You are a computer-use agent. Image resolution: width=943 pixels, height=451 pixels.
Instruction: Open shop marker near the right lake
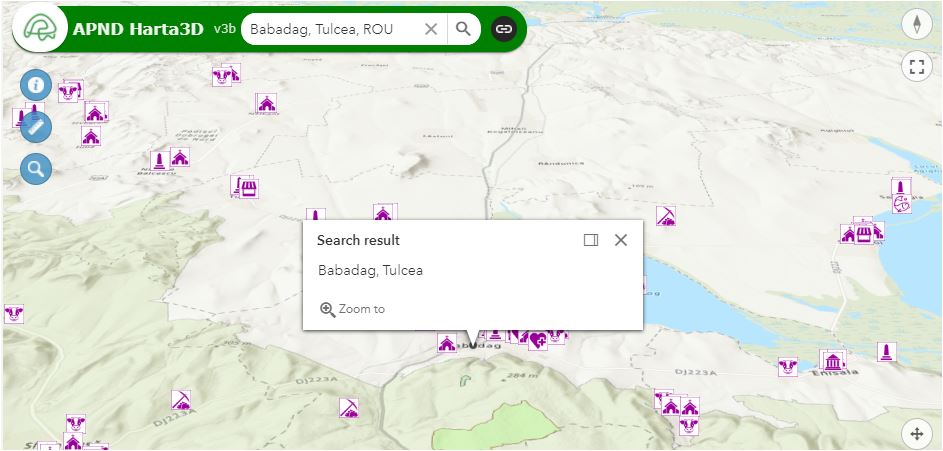pyautogui.click(x=864, y=233)
